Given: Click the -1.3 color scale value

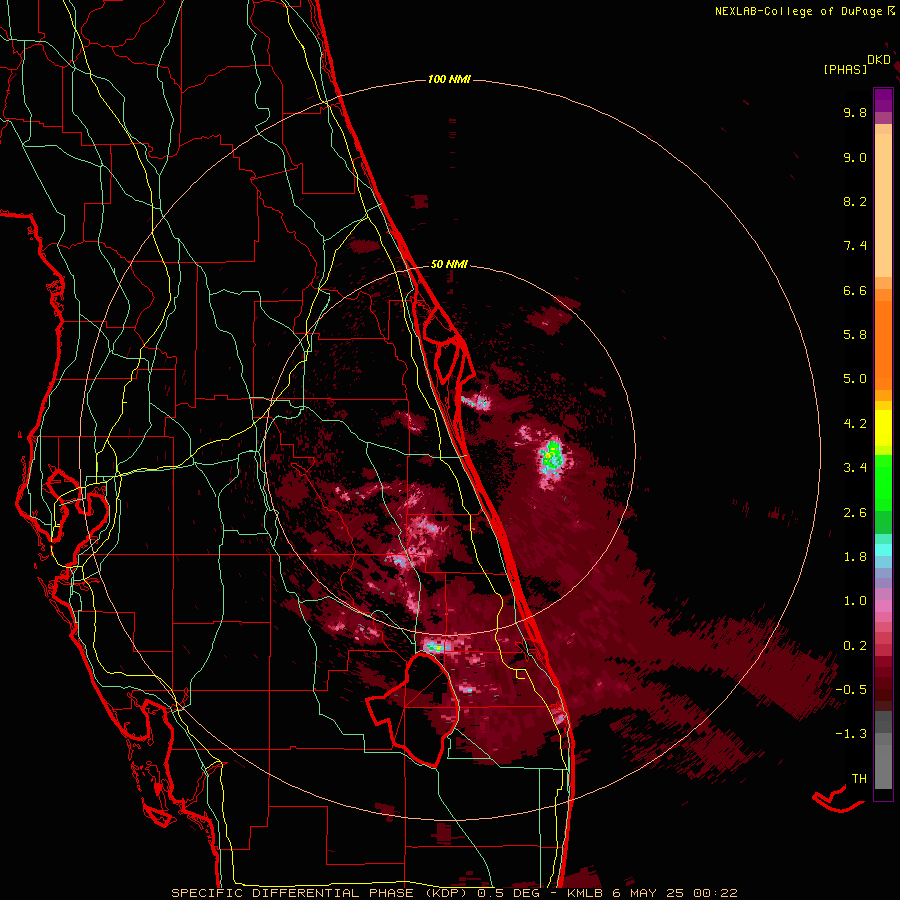Looking at the screenshot, I should (851, 734).
